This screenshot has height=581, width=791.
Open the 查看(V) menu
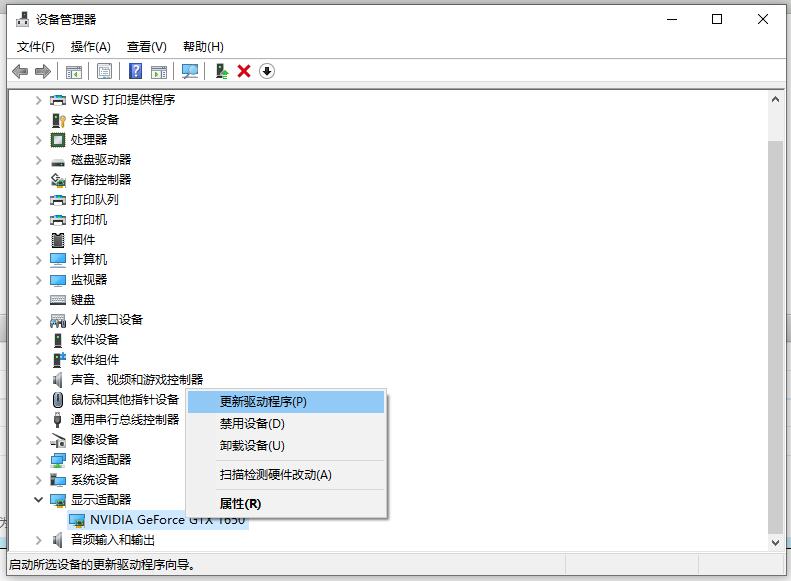(x=147, y=47)
